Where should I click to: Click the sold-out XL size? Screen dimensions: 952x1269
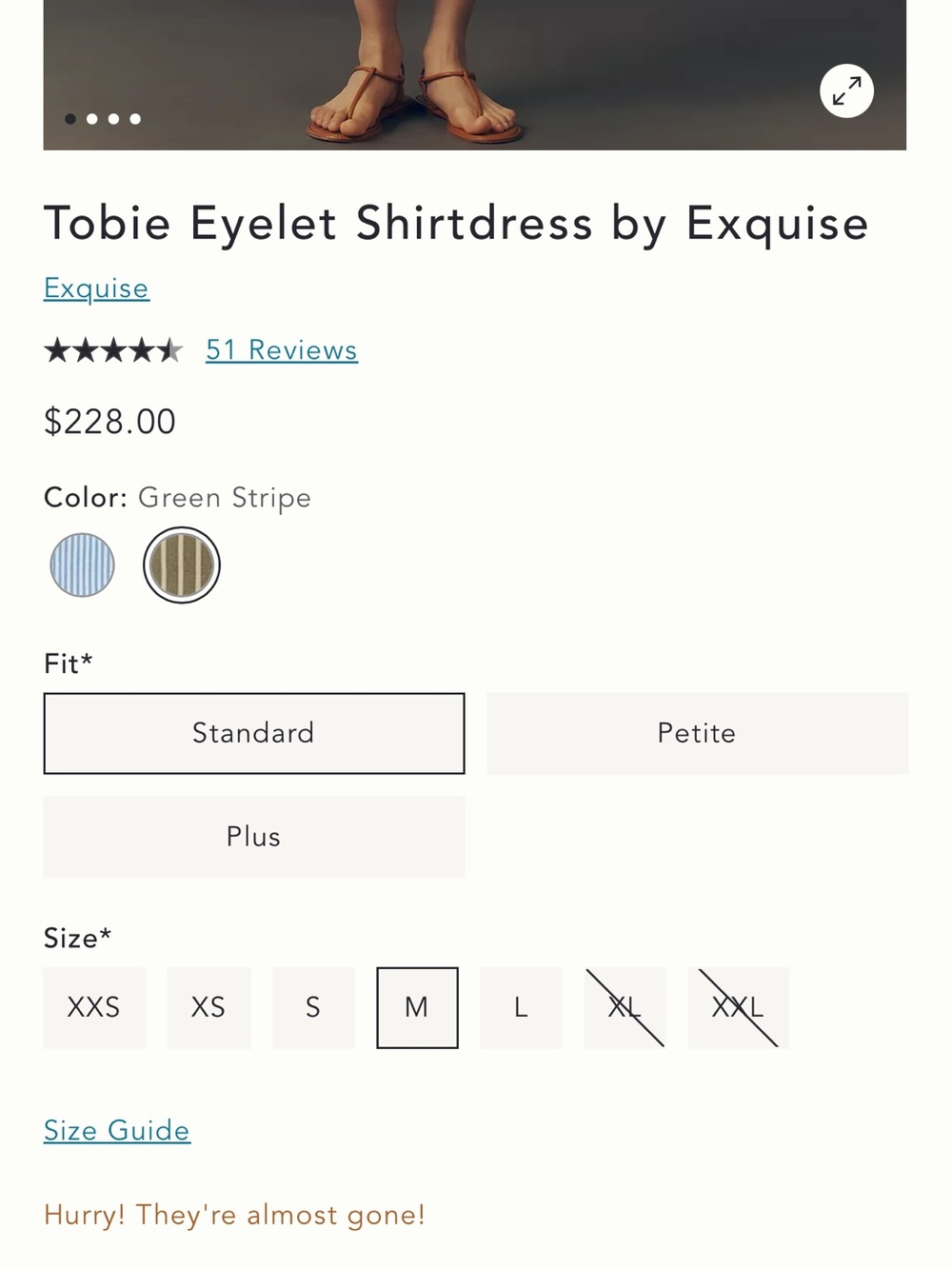[x=625, y=1007]
